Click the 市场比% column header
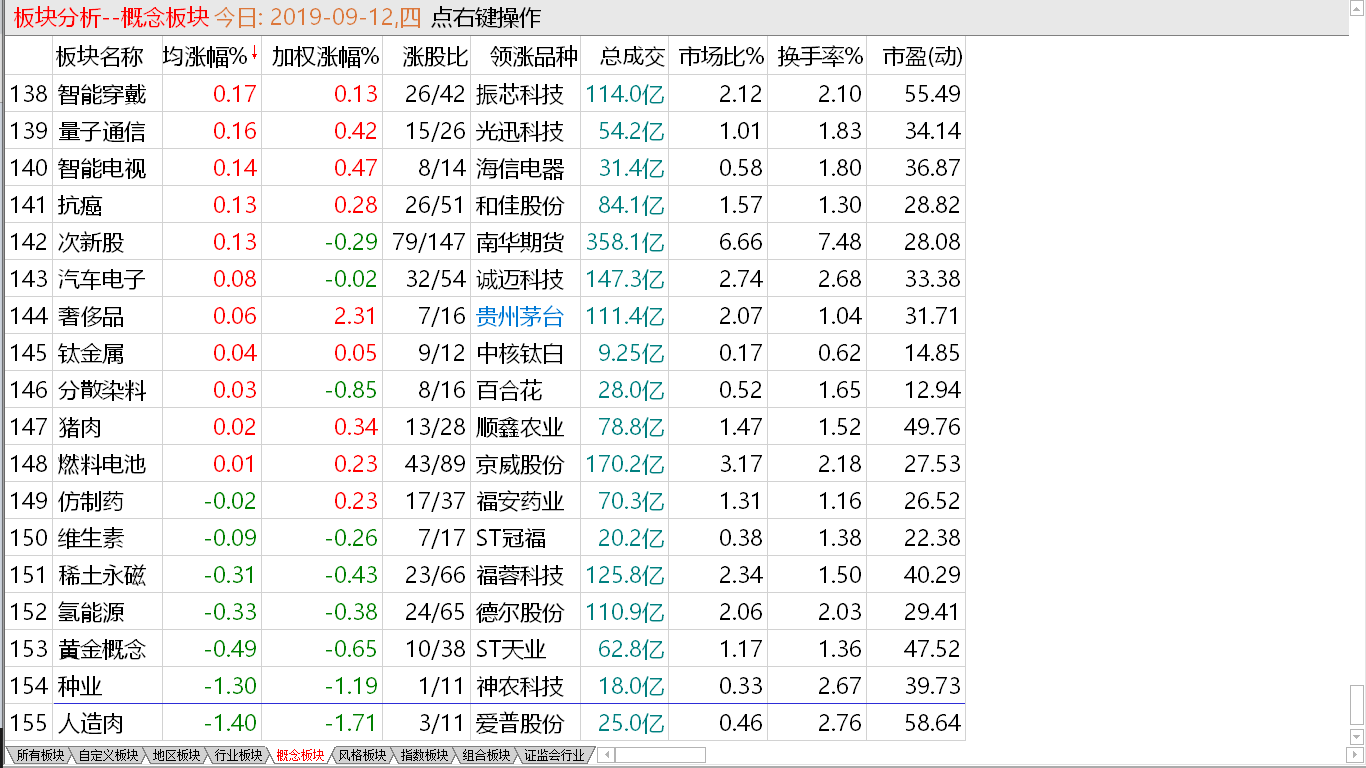Image resolution: width=1366 pixels, height=768 pixels. (x=720, y=56)
